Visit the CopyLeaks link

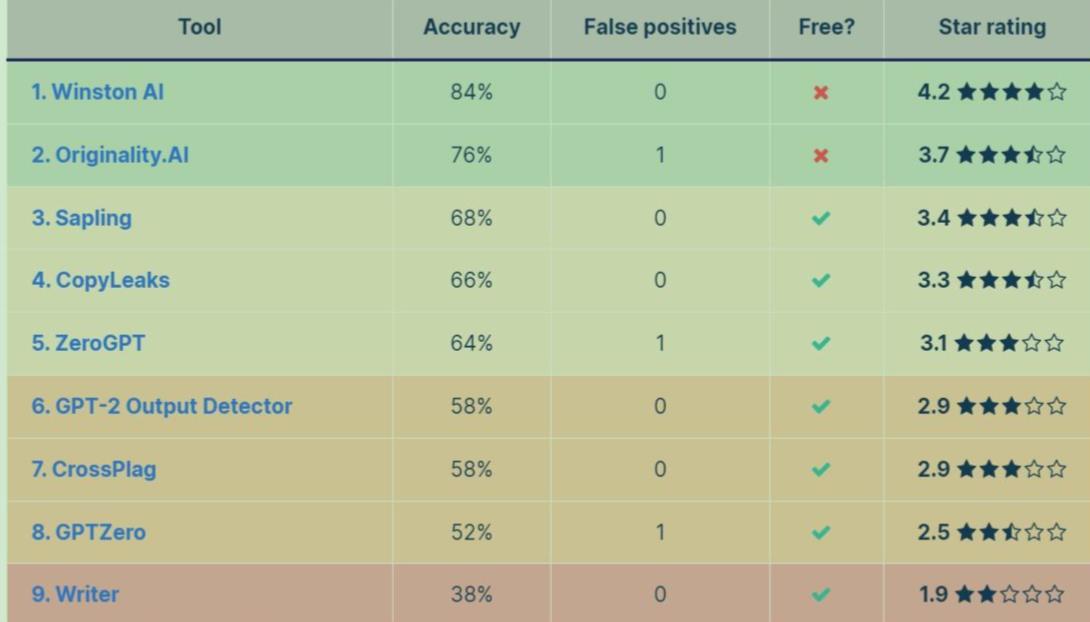click(100, 280)
